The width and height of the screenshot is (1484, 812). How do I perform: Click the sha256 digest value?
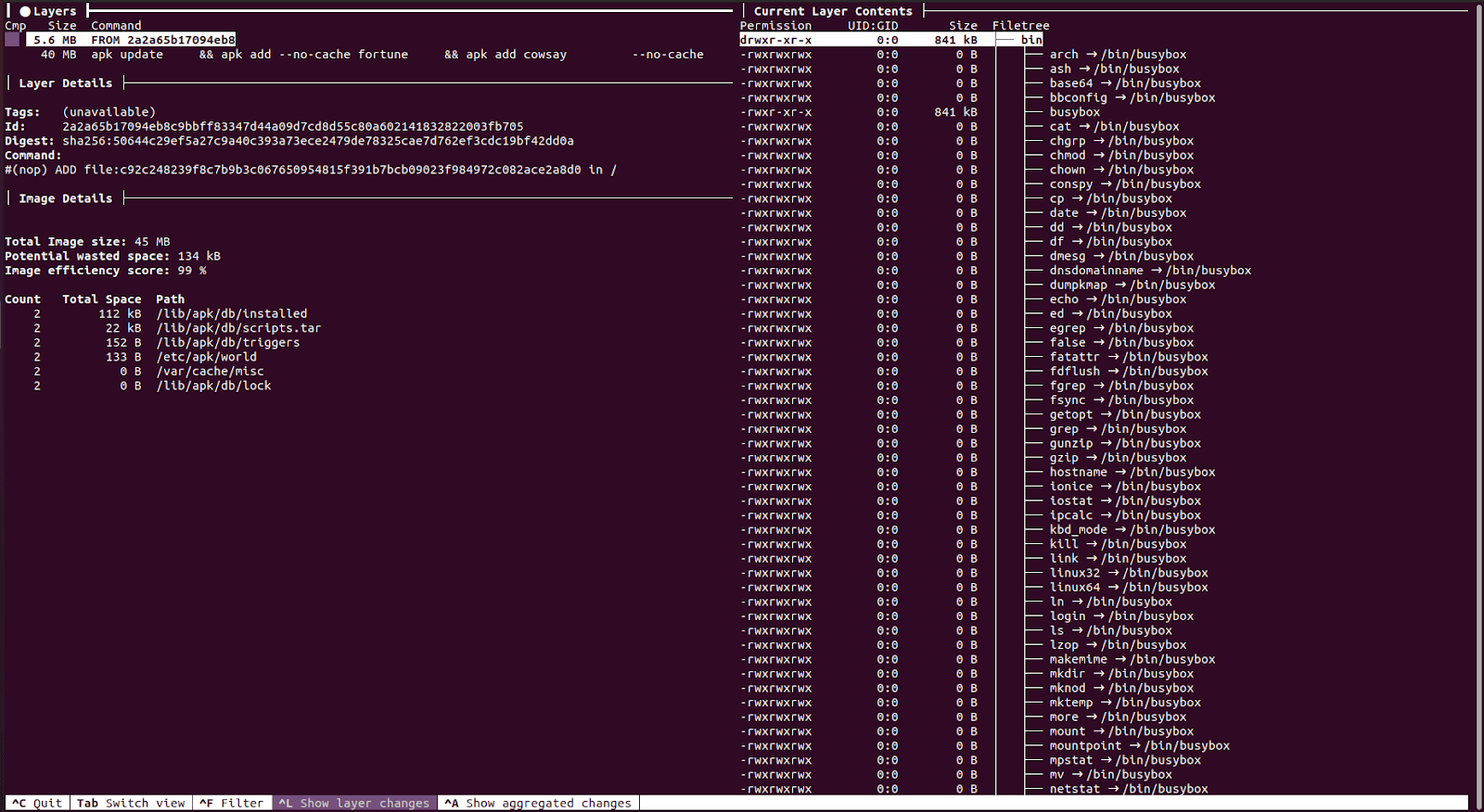point(318,141)
